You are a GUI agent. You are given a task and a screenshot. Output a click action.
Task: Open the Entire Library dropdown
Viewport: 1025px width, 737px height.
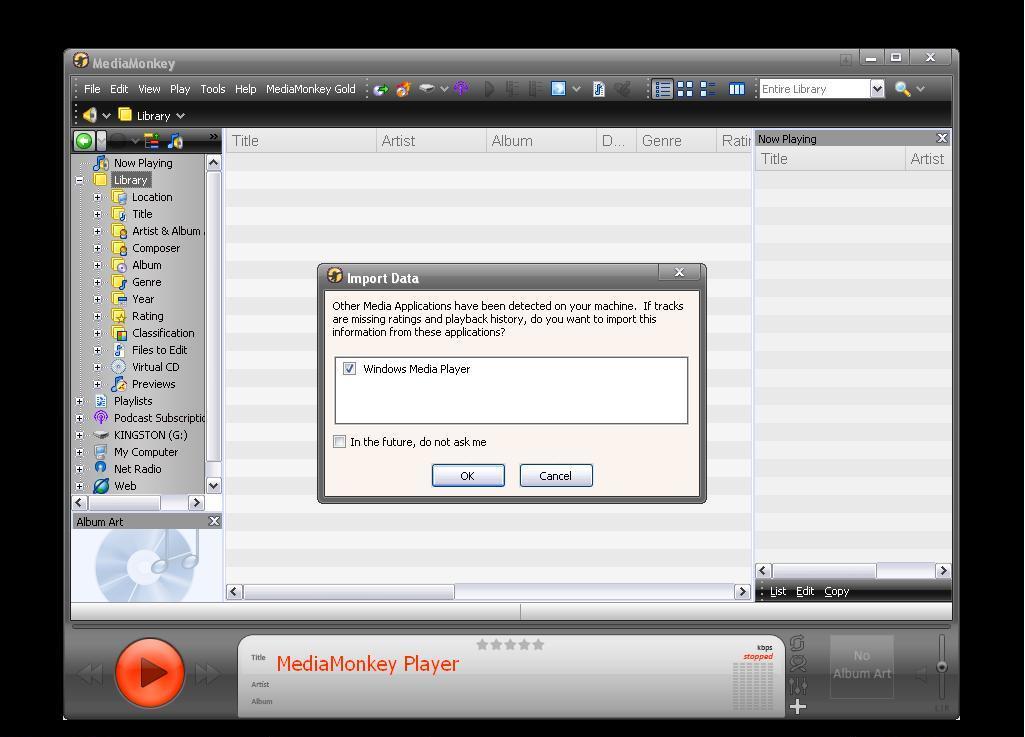[877, 89]
